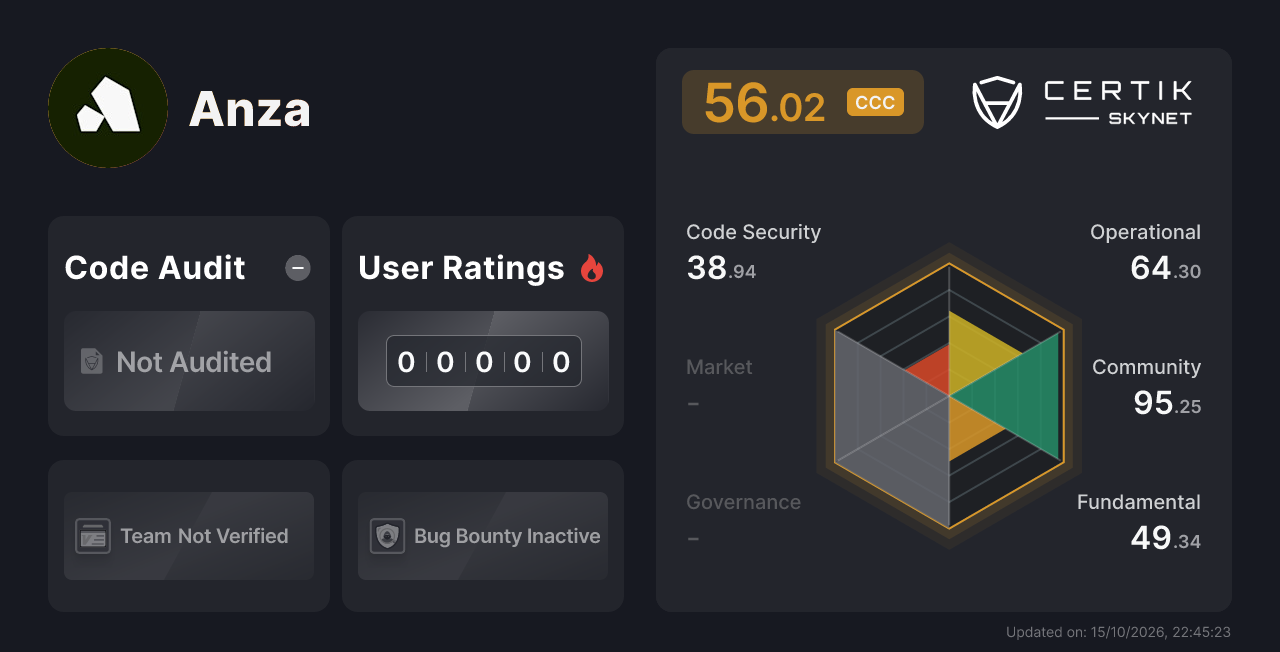Viewport: 1280px width, 652px height.
Task: Click the 95.25 Community score
Action: (1167, 403)
